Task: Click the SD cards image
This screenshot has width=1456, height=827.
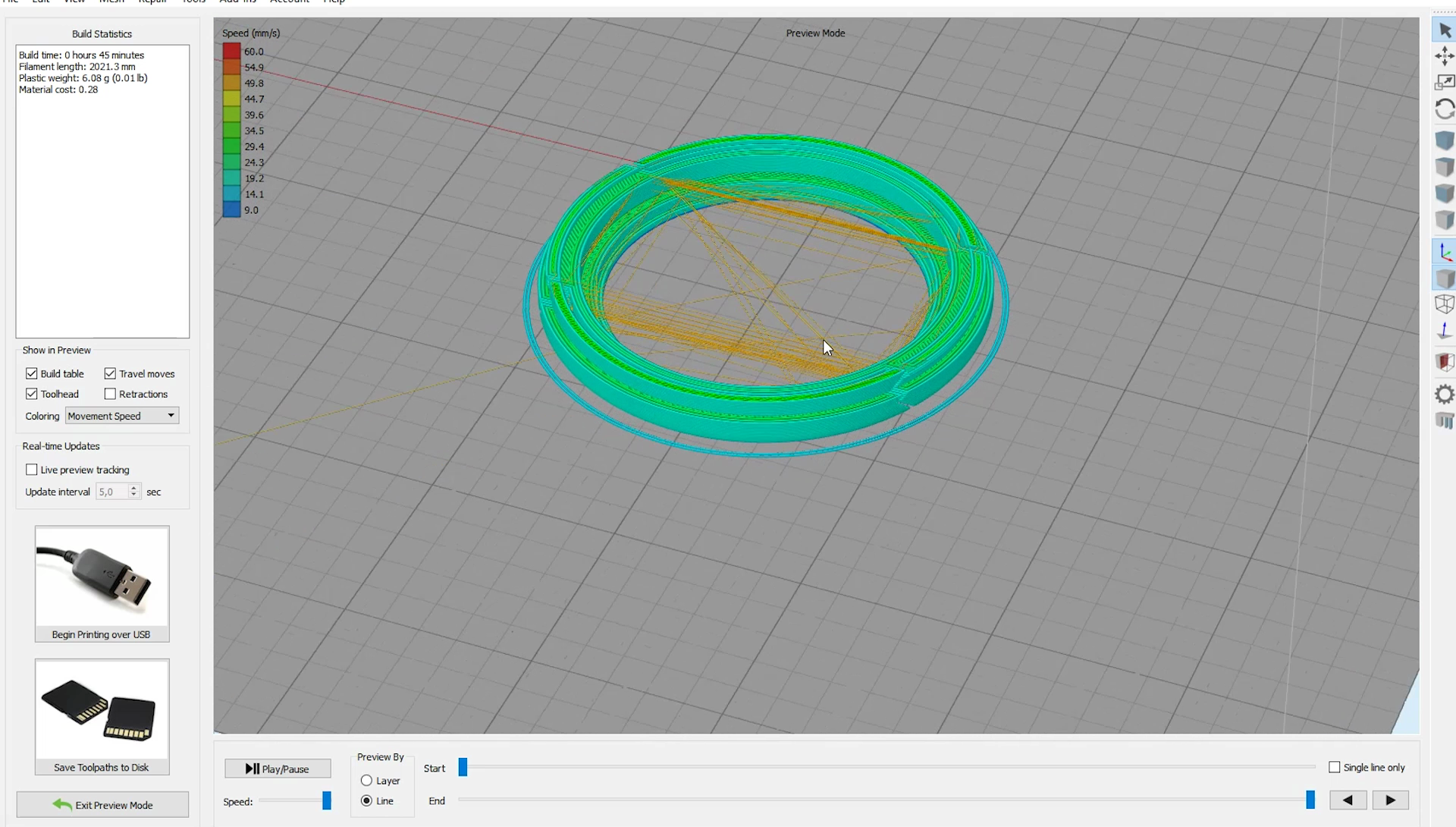Action: tap(102, 709)
